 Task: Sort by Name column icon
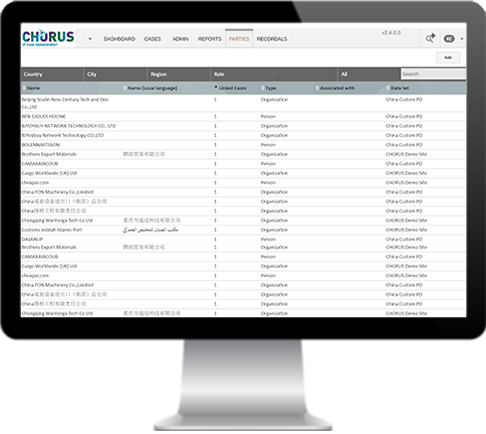tap(24, 88)
